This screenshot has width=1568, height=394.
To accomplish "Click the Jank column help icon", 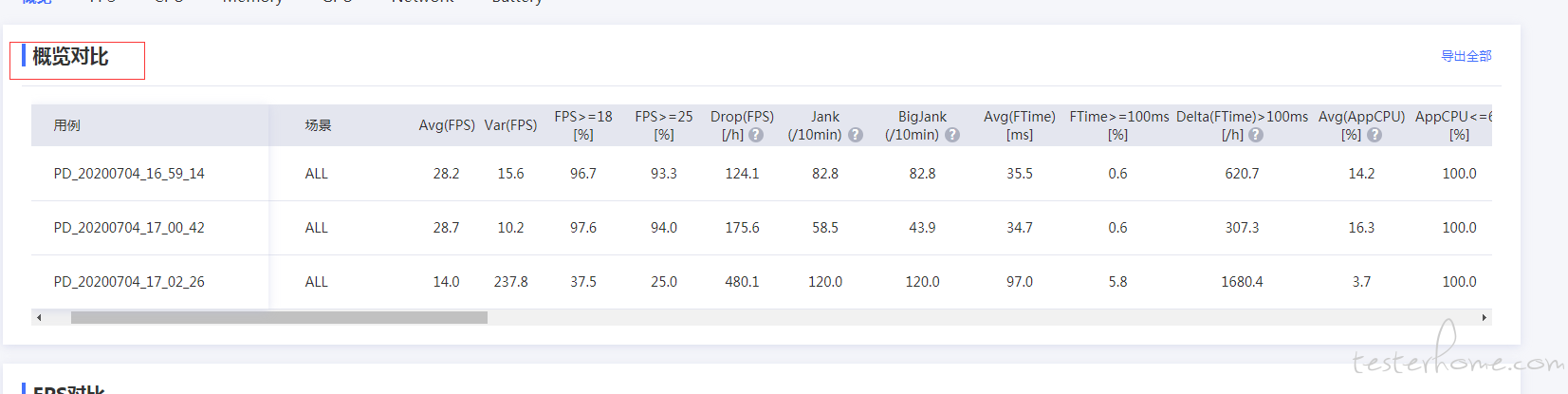I will coord(856,135).
